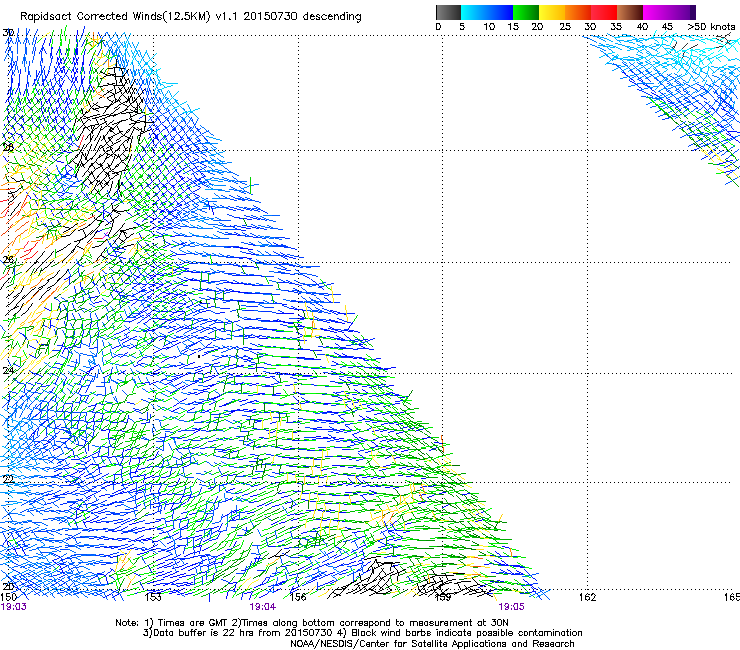Click longitude label '150' on bottom axis
Screen dimensions: 740x650
(8, 597)
